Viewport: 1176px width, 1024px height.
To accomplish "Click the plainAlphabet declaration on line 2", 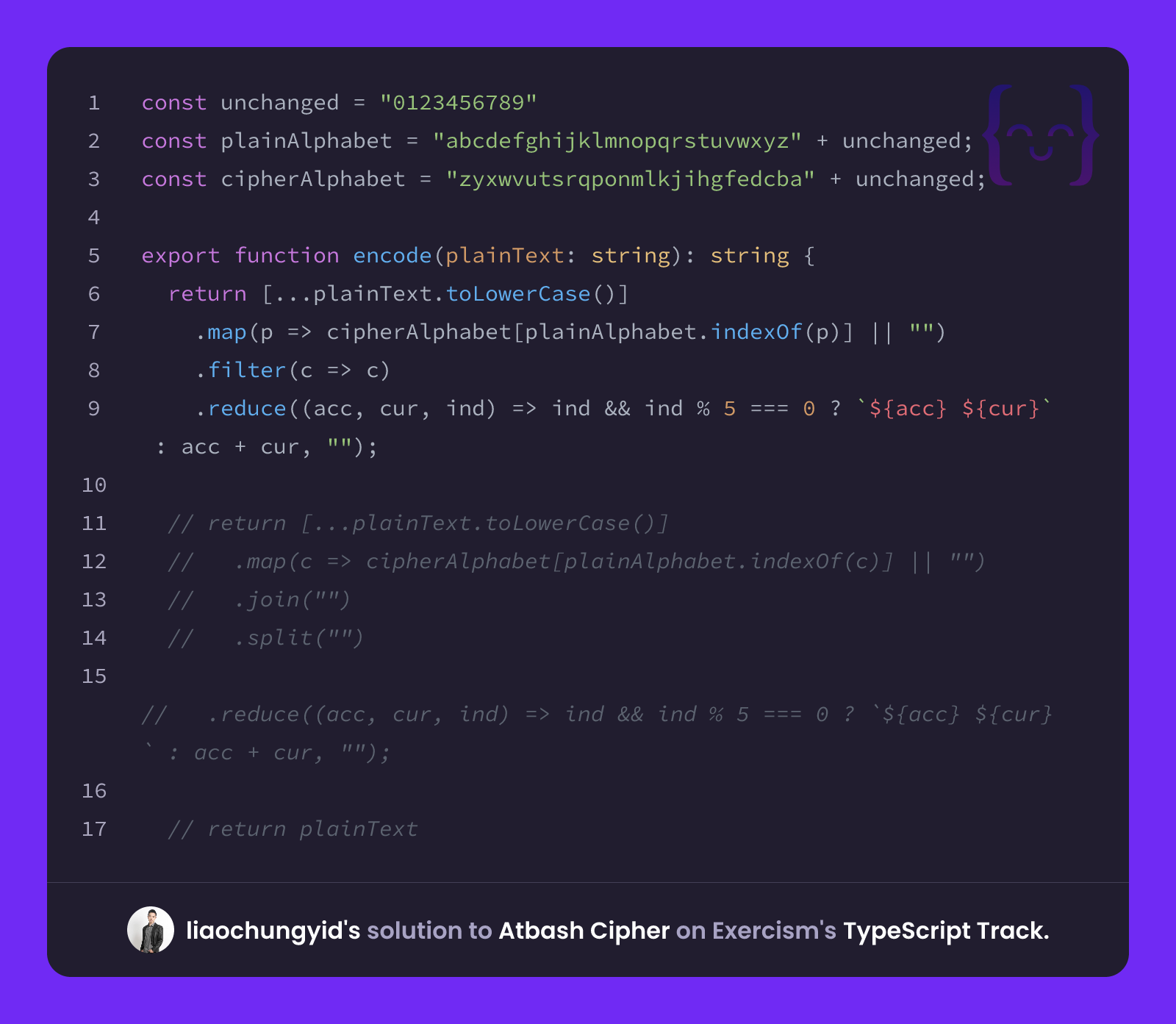I will (x=306, y=140).
